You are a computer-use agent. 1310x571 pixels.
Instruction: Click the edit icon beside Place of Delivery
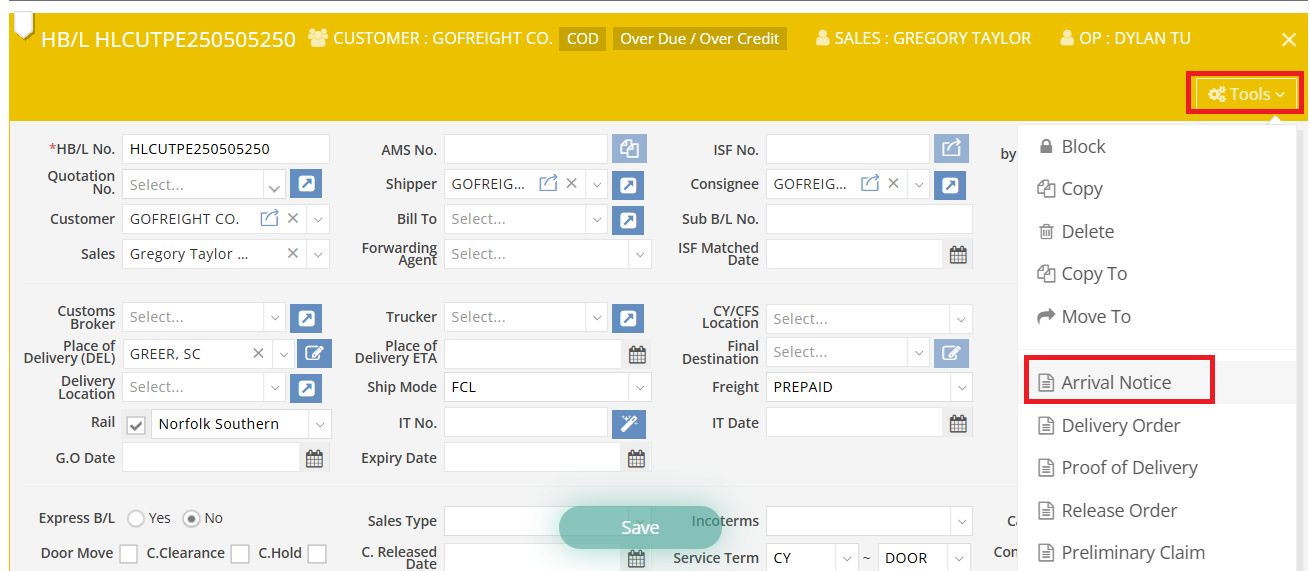tap(314, 353)
